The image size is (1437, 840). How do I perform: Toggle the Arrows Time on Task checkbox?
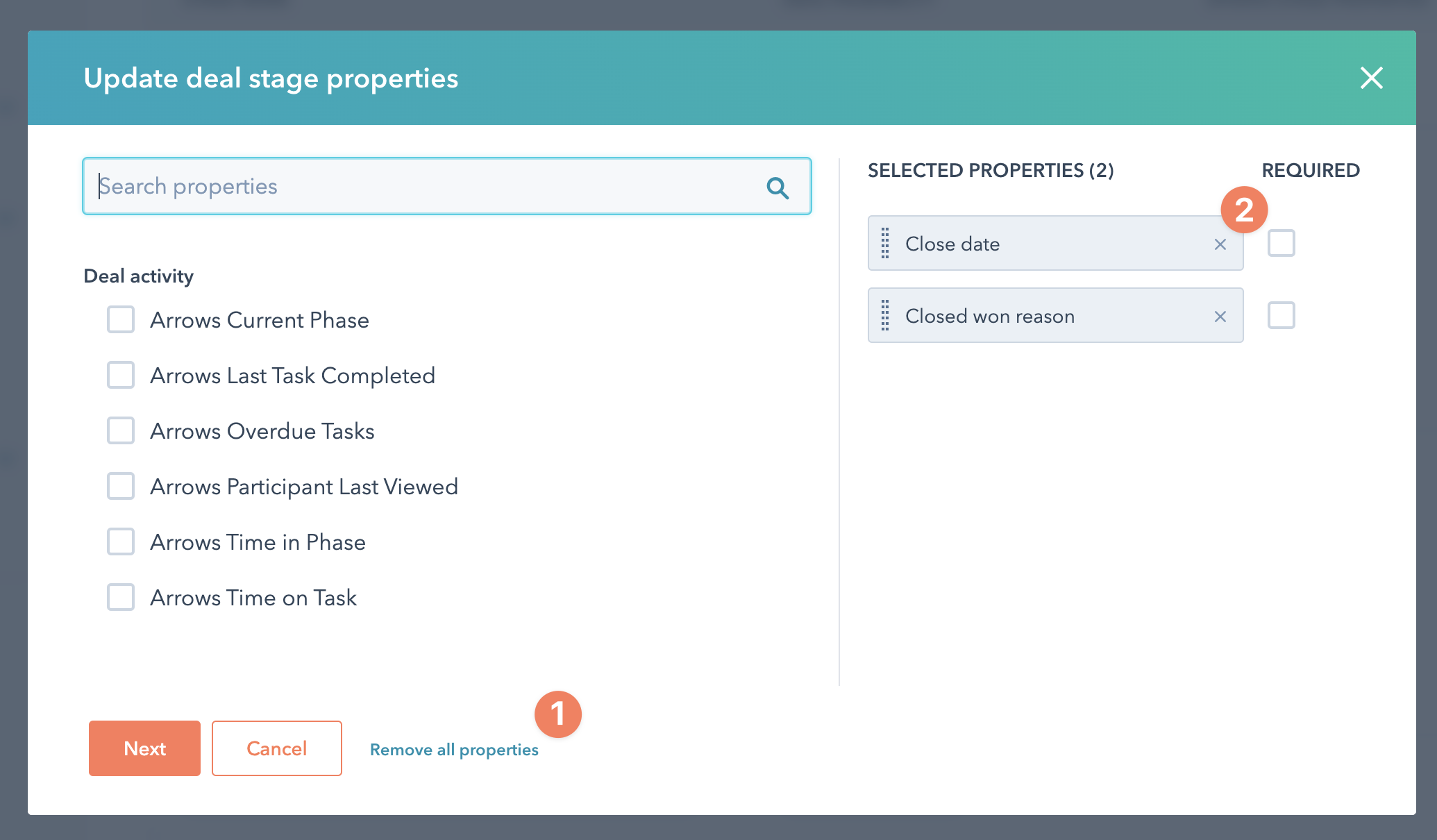121,598
